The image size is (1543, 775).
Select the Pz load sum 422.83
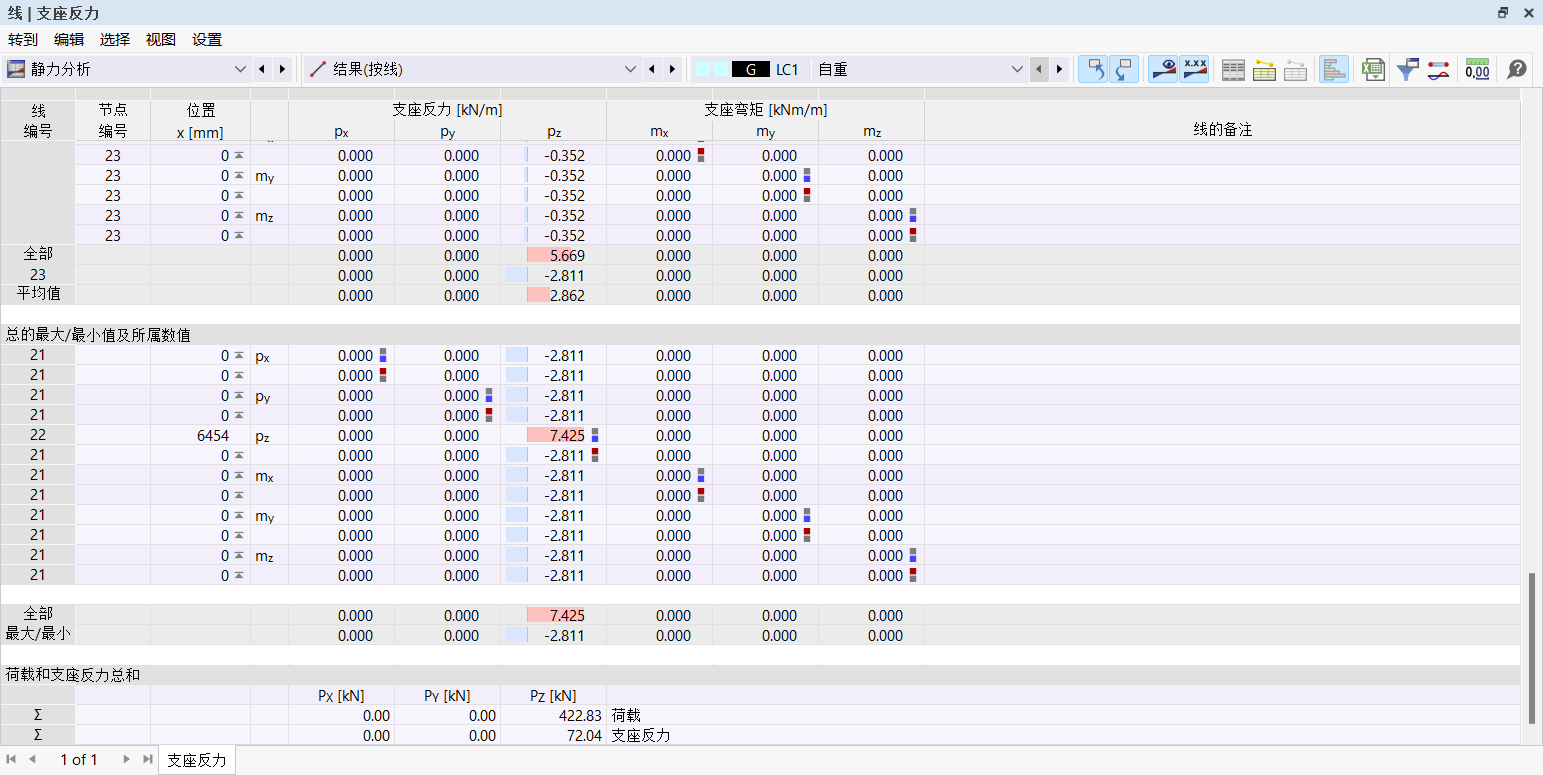pyautogui.click(x=553, y=715)
